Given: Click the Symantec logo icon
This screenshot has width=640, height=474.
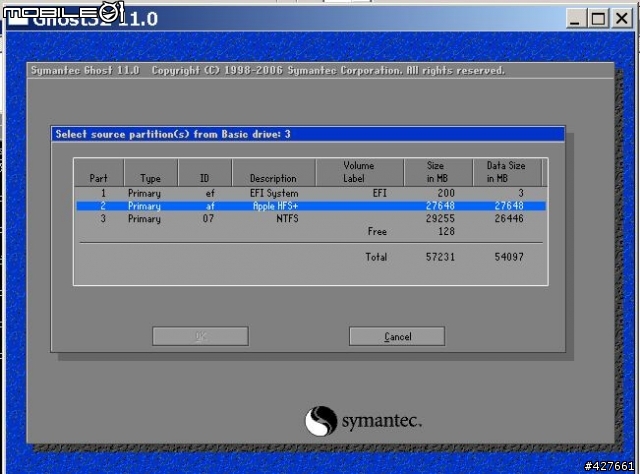Looking at the screenshot, I should (x=321, y=421).
